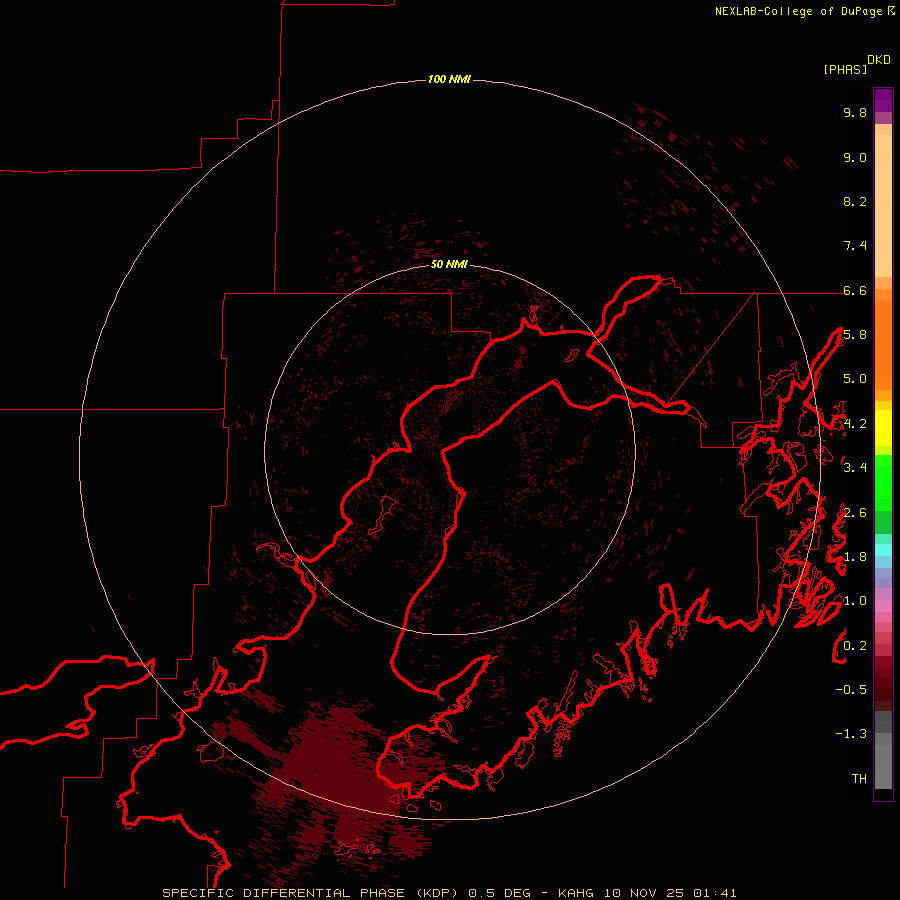Viewport: 900px width, 900px height.
Task: Click the pink segment of the color bar
Action: click(x=883, y=606)
